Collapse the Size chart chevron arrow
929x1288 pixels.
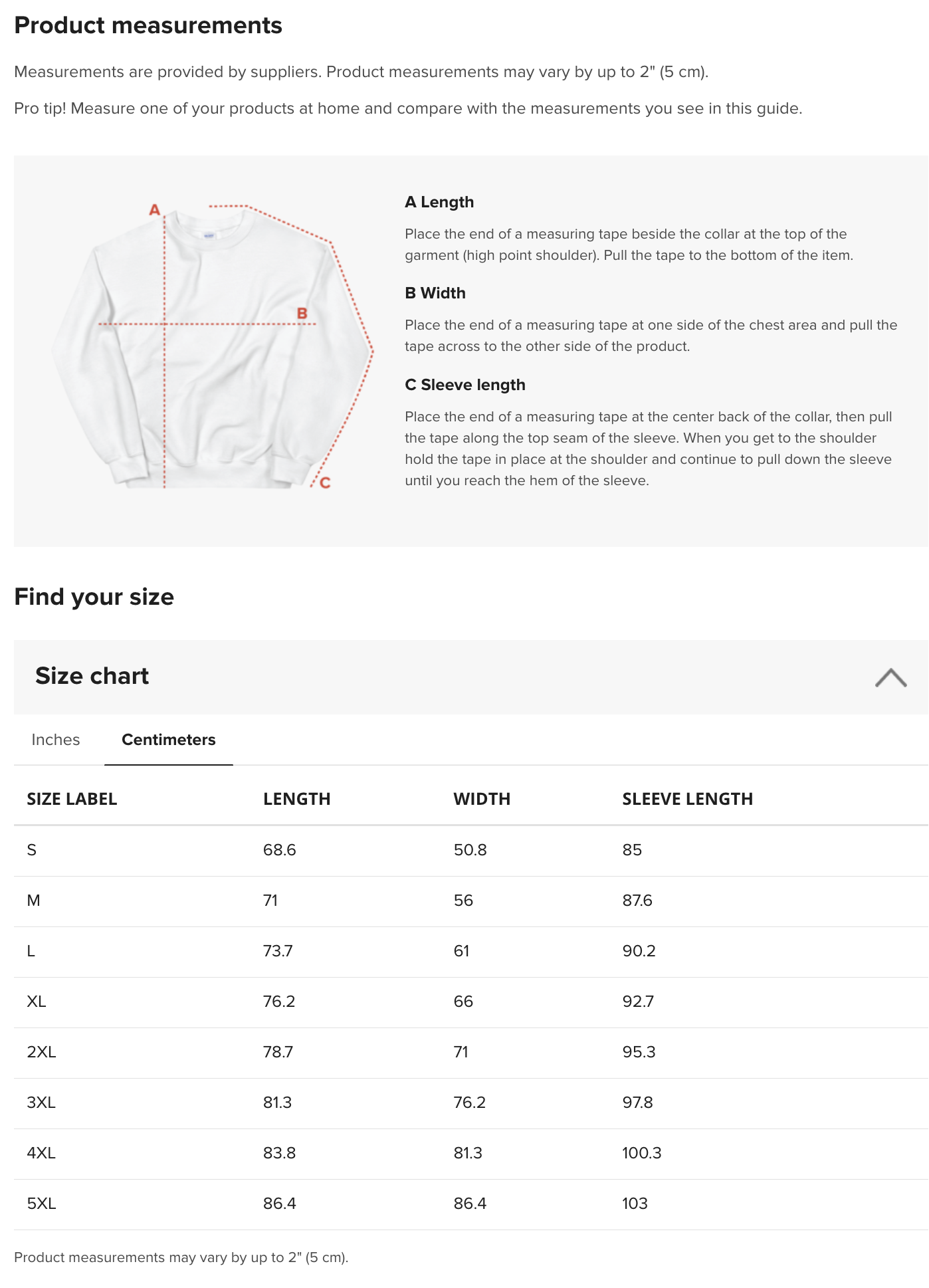(890, 677)
